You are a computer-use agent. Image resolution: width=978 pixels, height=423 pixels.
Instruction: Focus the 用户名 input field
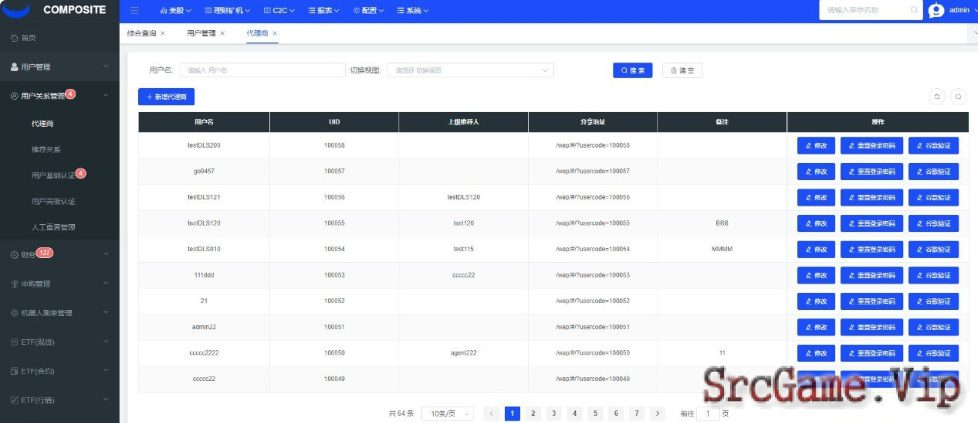pyautogui.click(x=263, y=70)
